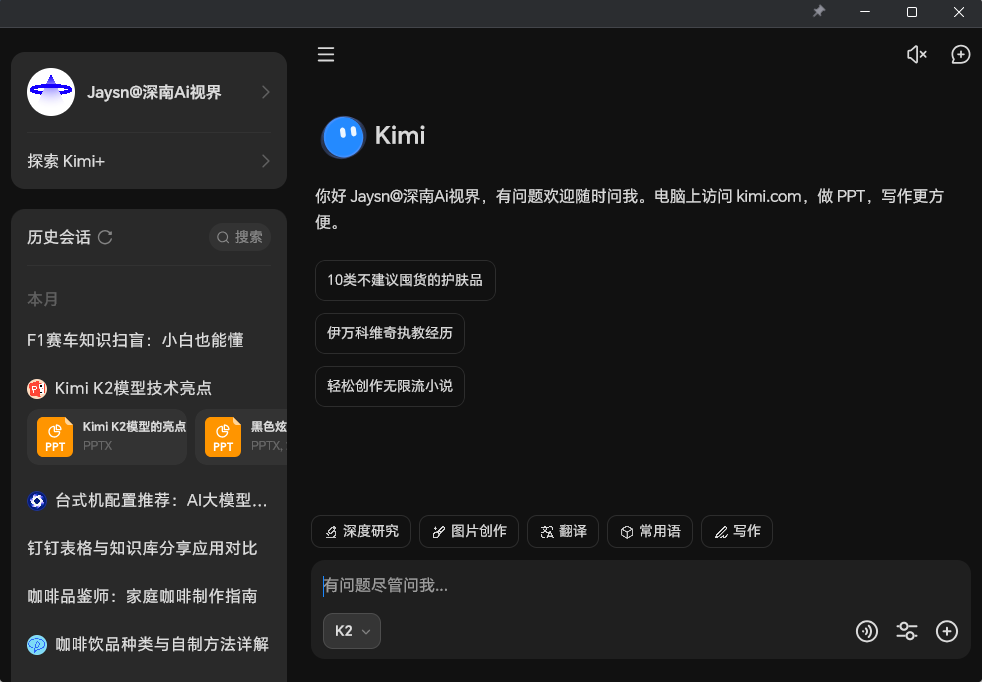Viewport: 982px width, 682px height.
Task: Click the Kimi blue avatar logo
Action: [x=343, y=136]
